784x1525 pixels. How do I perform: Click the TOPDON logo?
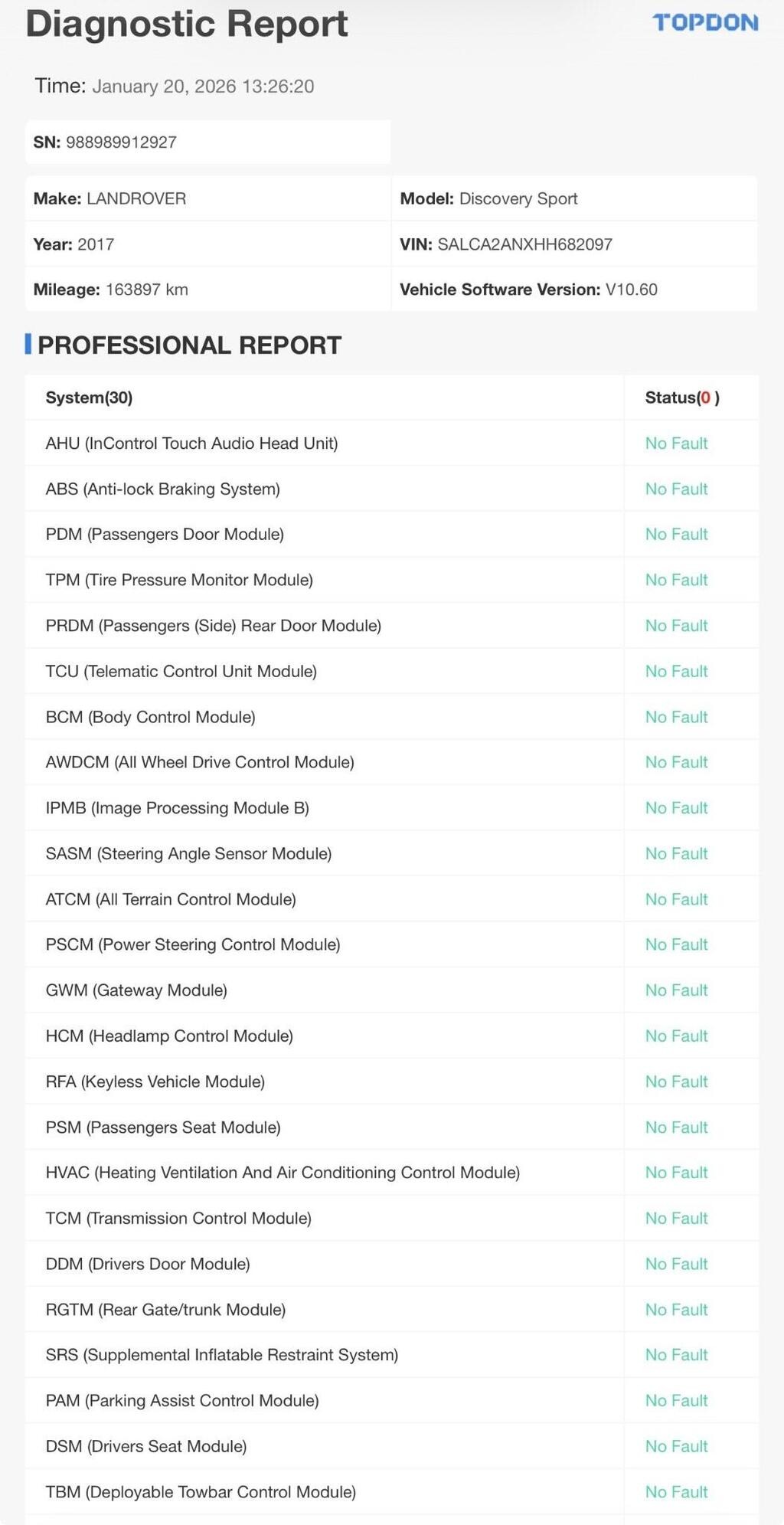click(x=705, y=23)
